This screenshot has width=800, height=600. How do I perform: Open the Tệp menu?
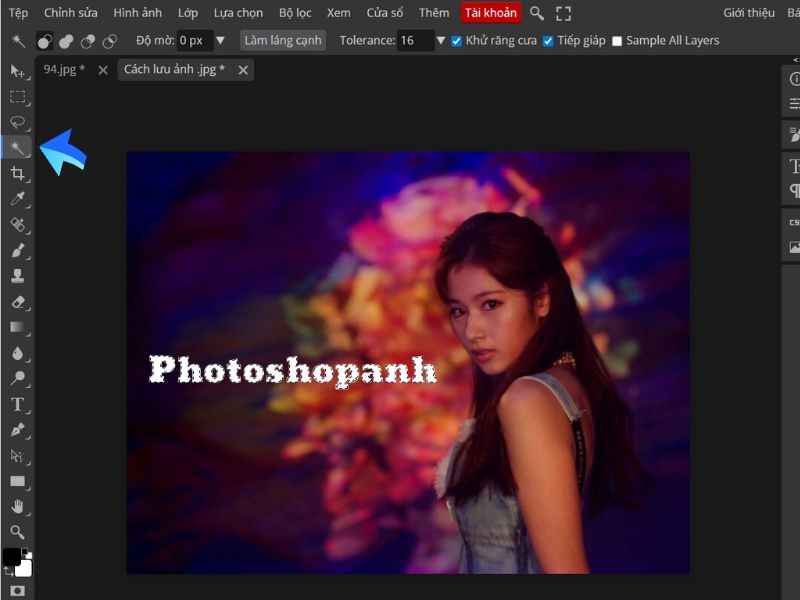[18, 13]
